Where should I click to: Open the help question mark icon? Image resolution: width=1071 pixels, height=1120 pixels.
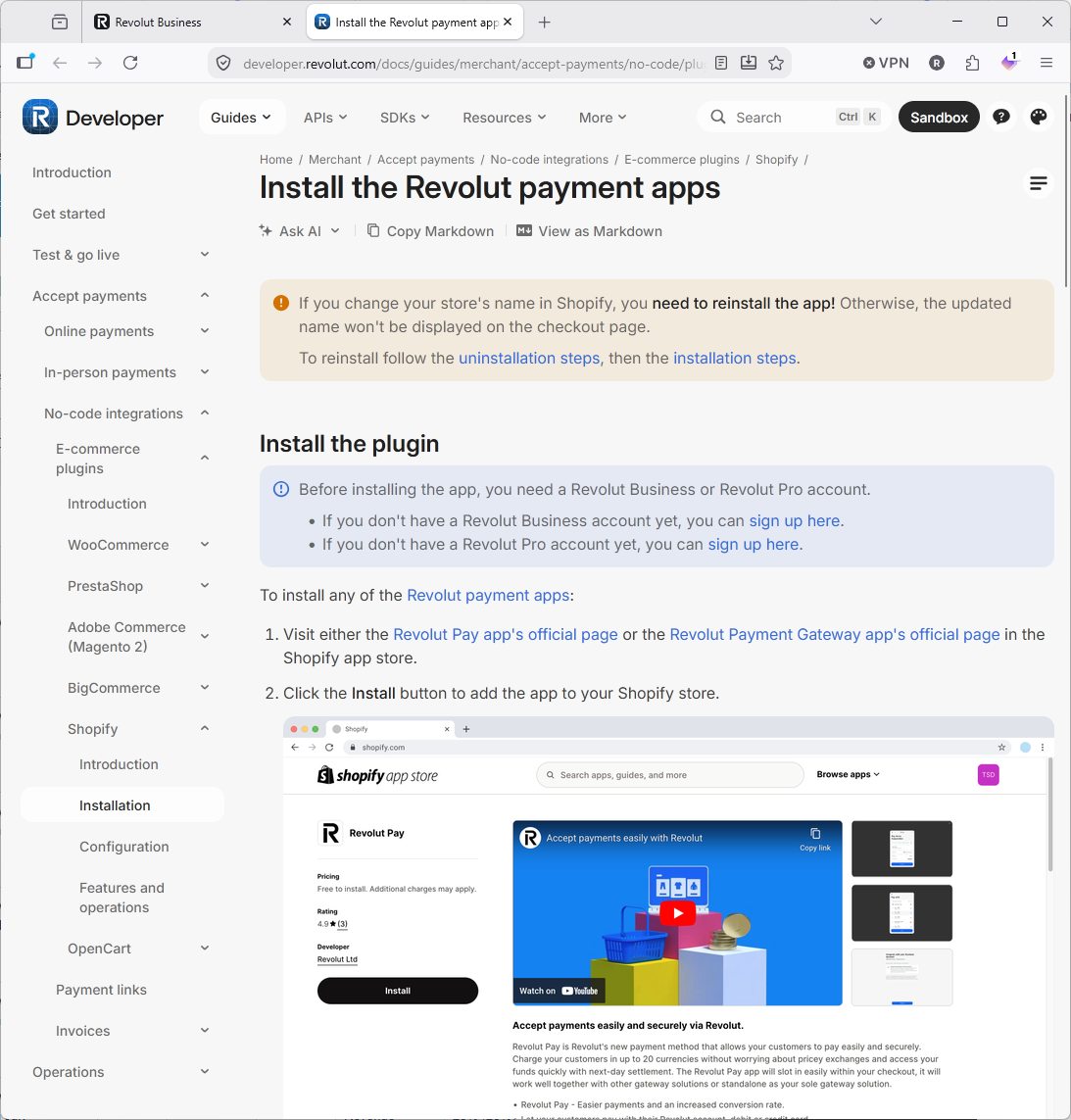[x=1001, y=118]
